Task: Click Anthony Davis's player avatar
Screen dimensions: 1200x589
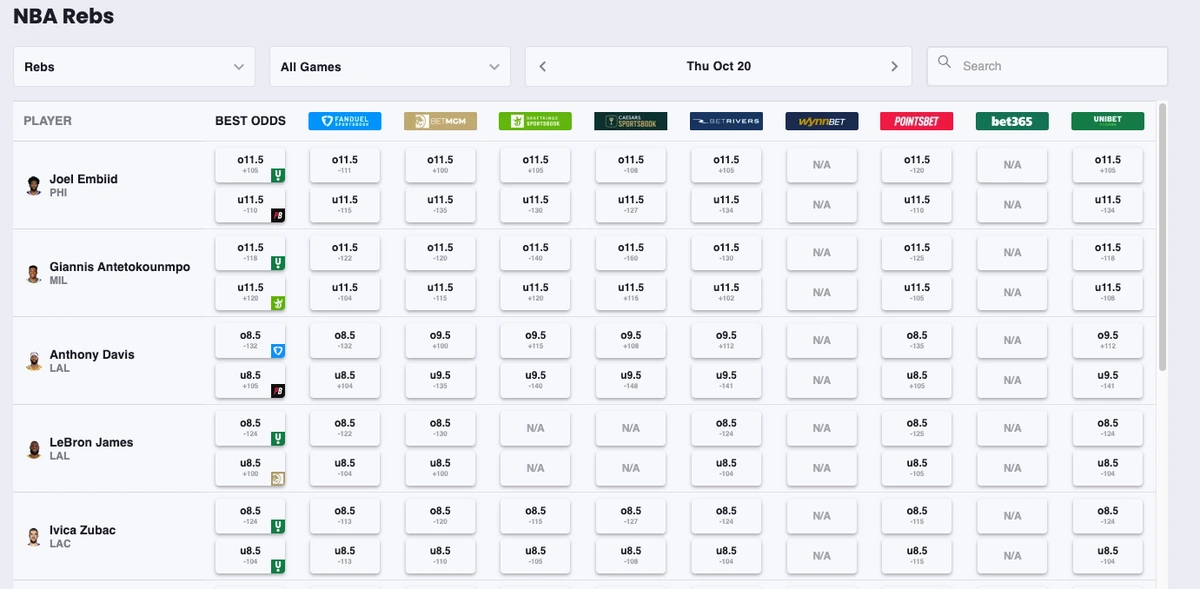Action: click(x=34, y=362)
